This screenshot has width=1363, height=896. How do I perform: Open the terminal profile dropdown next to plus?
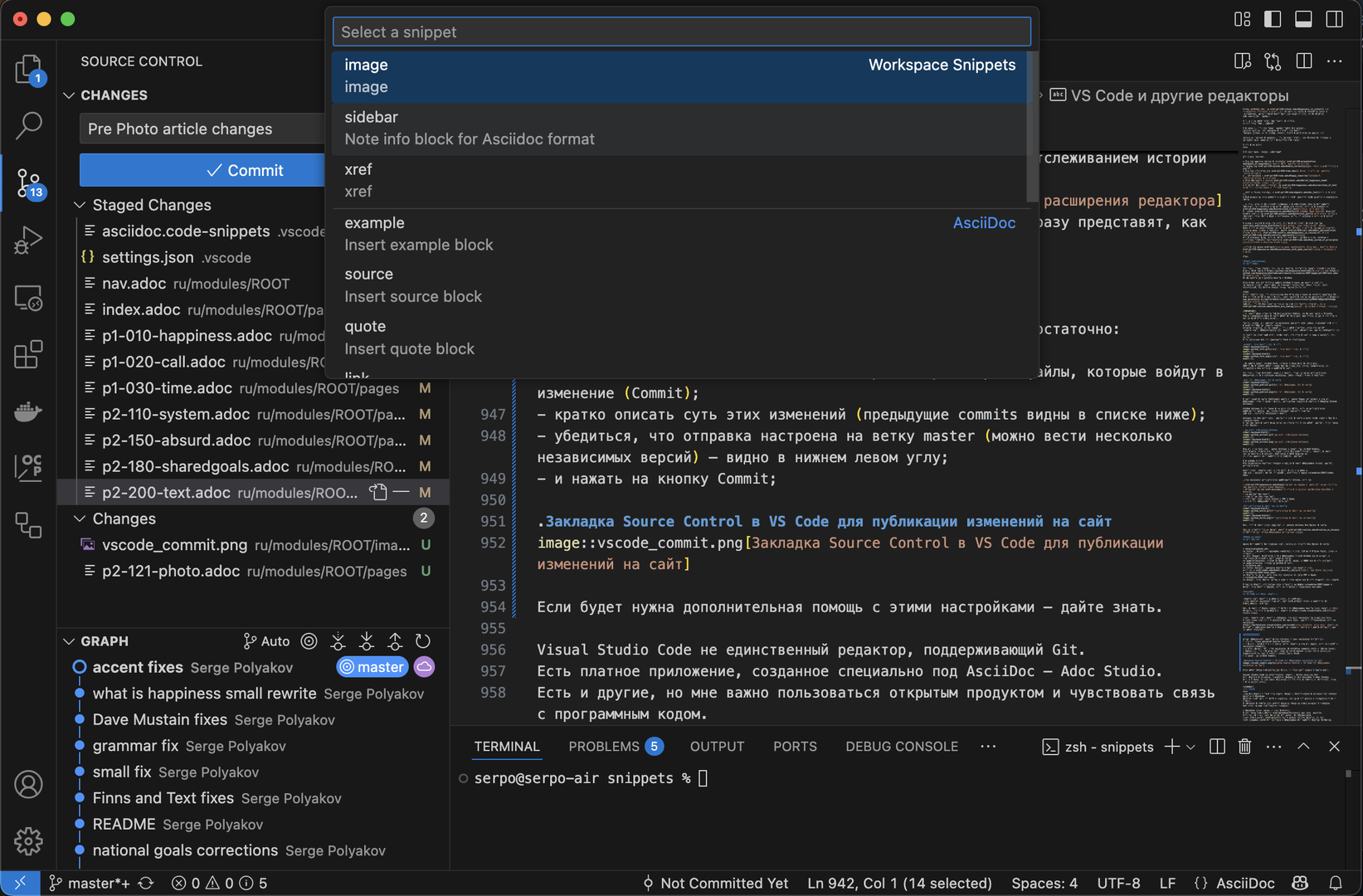pos(1190,746)
